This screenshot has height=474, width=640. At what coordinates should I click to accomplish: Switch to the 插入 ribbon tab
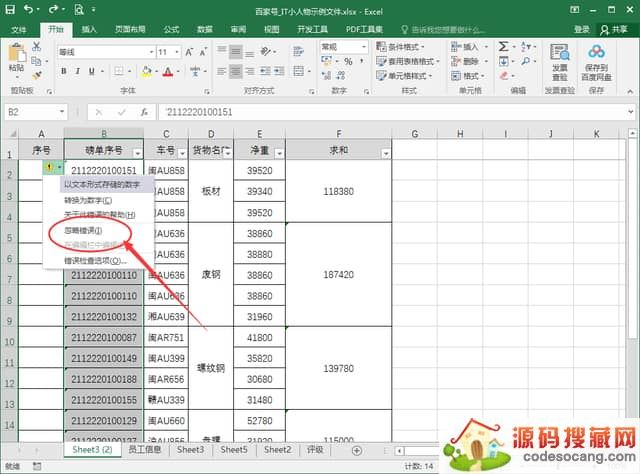tap(90, 30)
